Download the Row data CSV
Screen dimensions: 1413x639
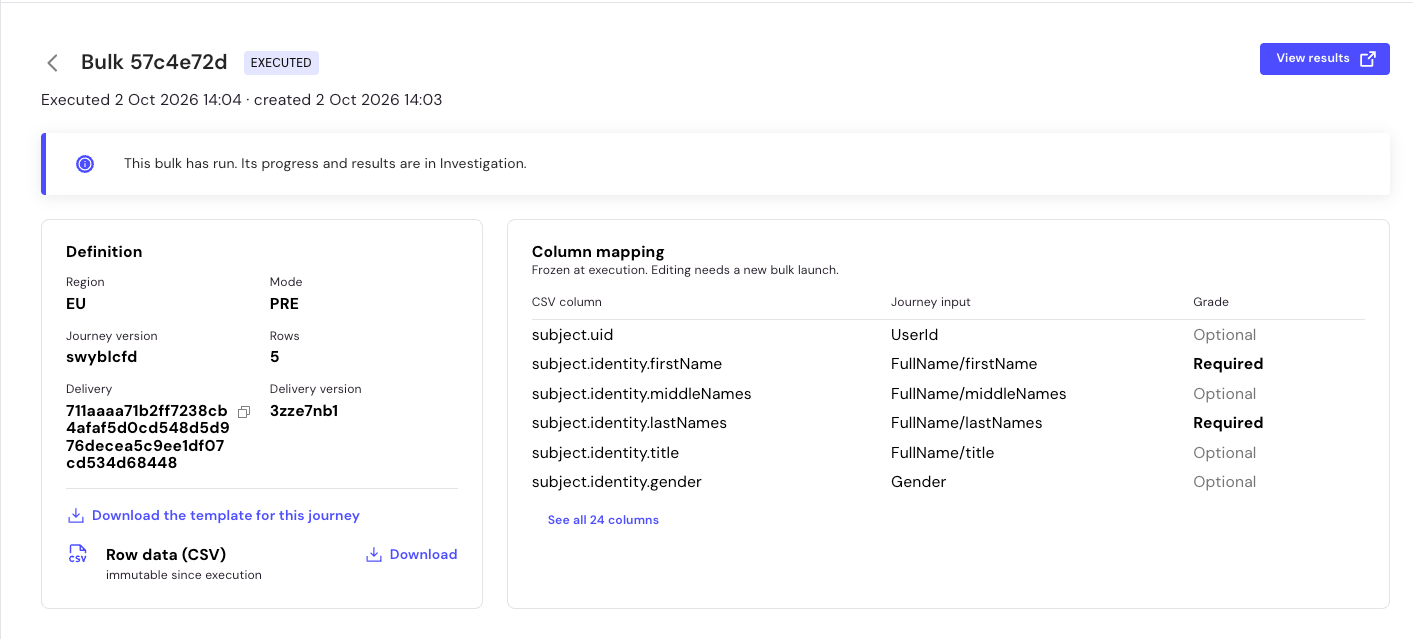(x=412, y=554)
